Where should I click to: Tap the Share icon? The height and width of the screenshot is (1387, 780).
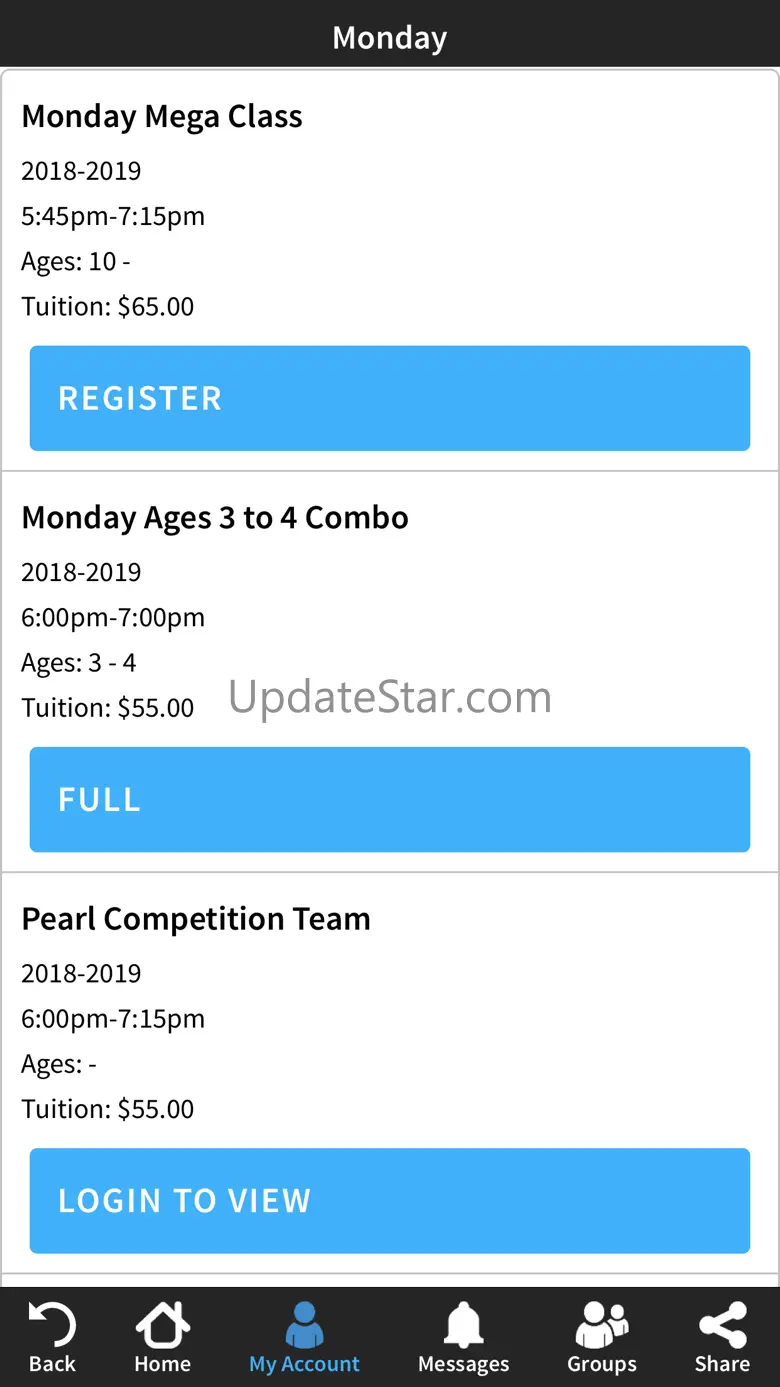pyautogui.click(x=722, y=1324)
